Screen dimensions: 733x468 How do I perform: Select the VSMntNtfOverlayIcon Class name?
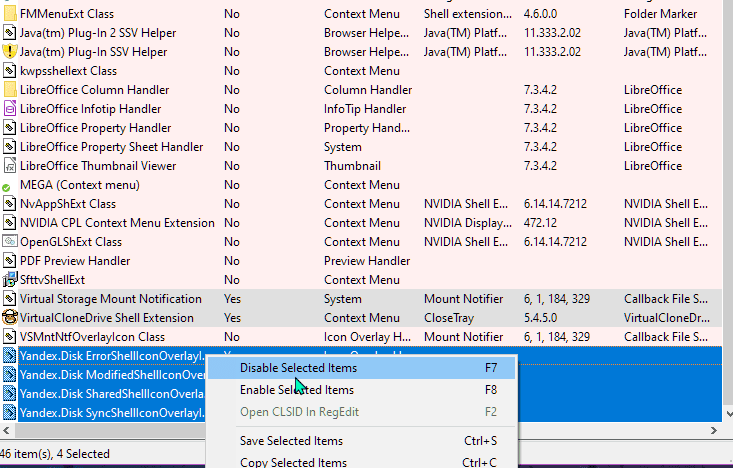[92, 337]
